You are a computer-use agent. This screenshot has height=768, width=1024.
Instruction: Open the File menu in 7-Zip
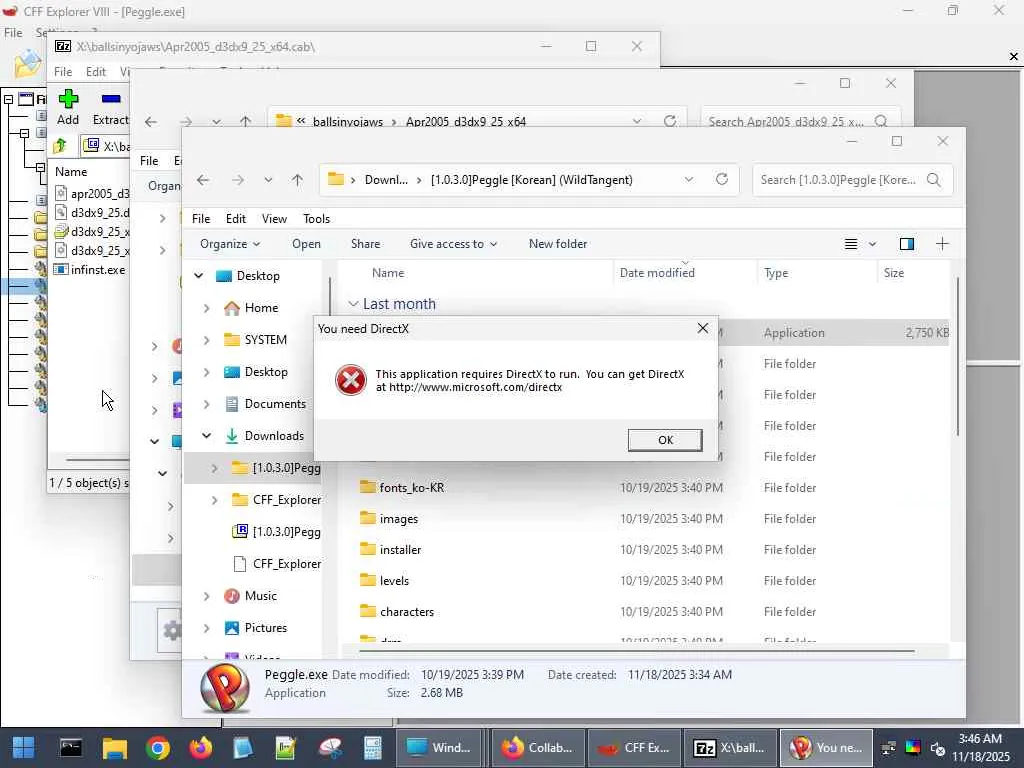[63, 72]
